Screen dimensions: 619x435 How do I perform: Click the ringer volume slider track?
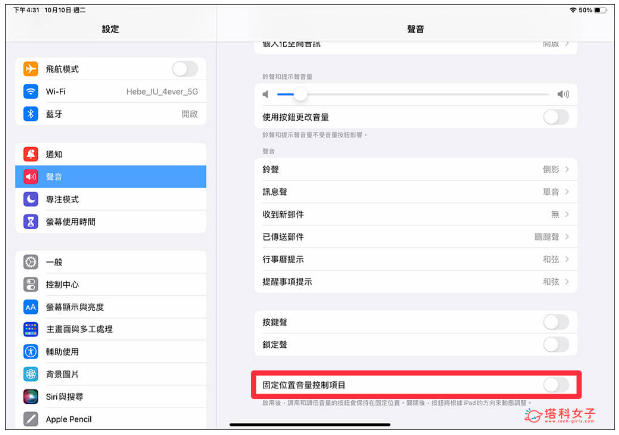coord(420,94)
